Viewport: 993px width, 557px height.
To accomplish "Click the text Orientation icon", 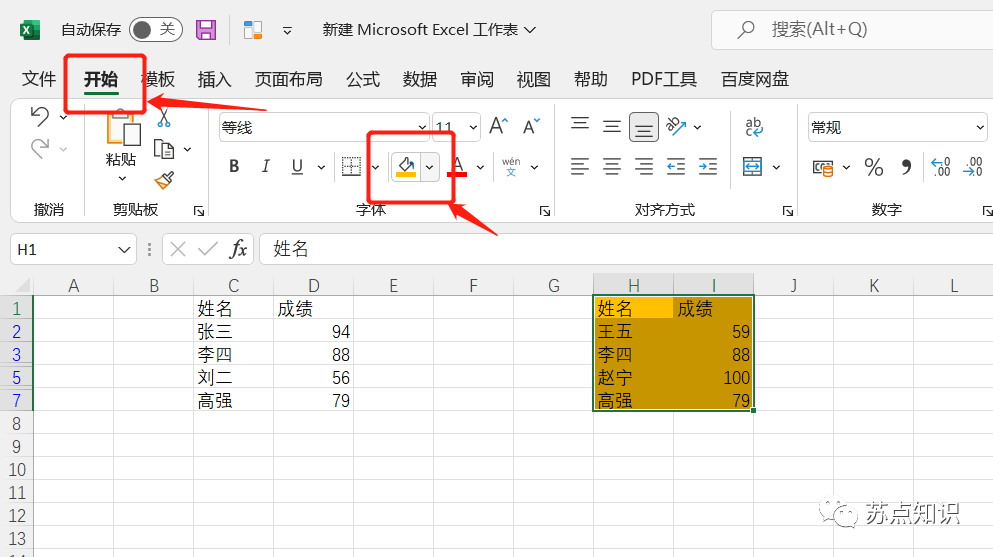I will coord(676,127).
